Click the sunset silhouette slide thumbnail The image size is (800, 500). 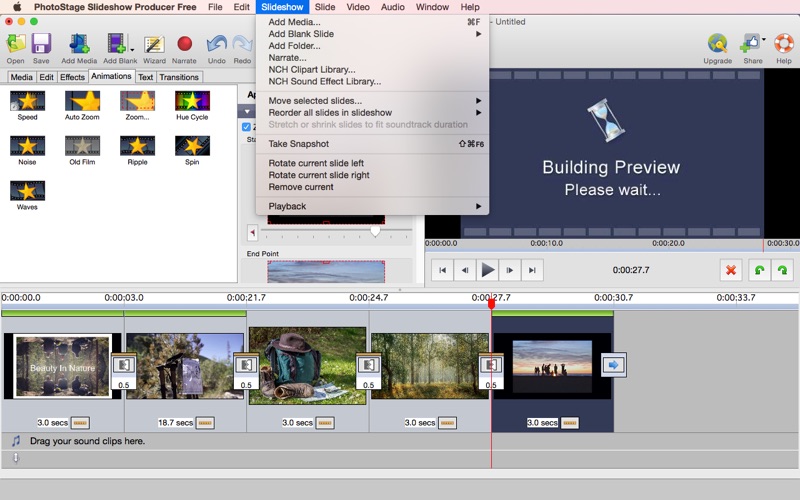click(x=552, y=365)
